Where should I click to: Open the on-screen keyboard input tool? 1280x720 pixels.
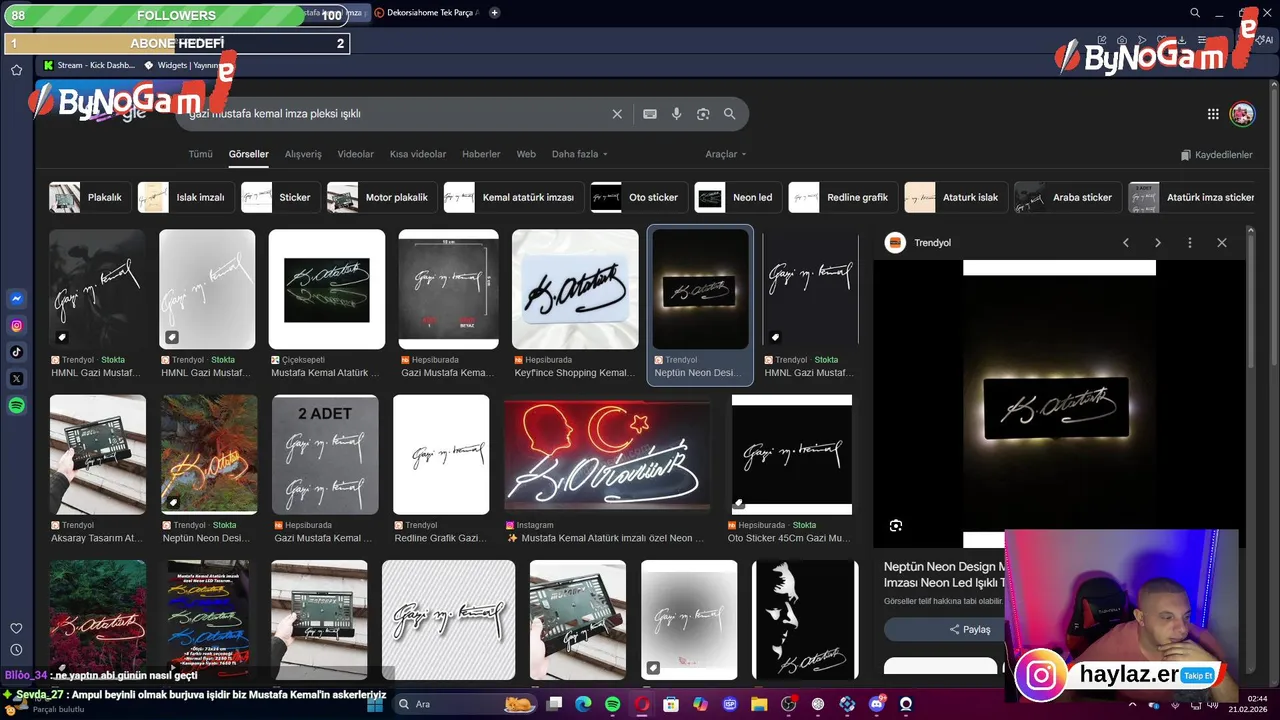(650, 114)
